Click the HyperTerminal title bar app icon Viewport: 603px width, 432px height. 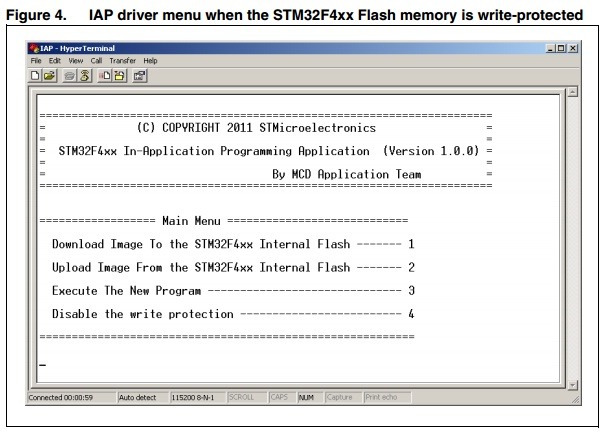click(34, 48)
